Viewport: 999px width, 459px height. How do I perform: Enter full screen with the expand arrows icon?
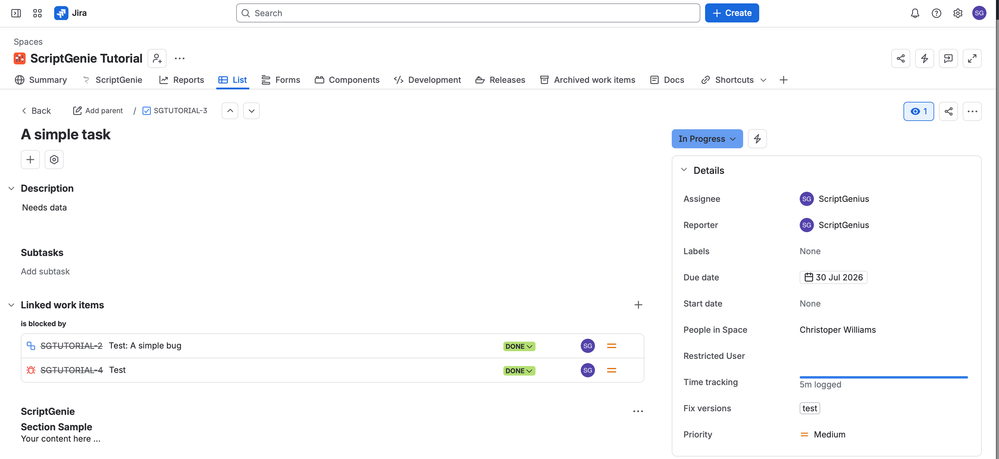click(x=972, y=59)
